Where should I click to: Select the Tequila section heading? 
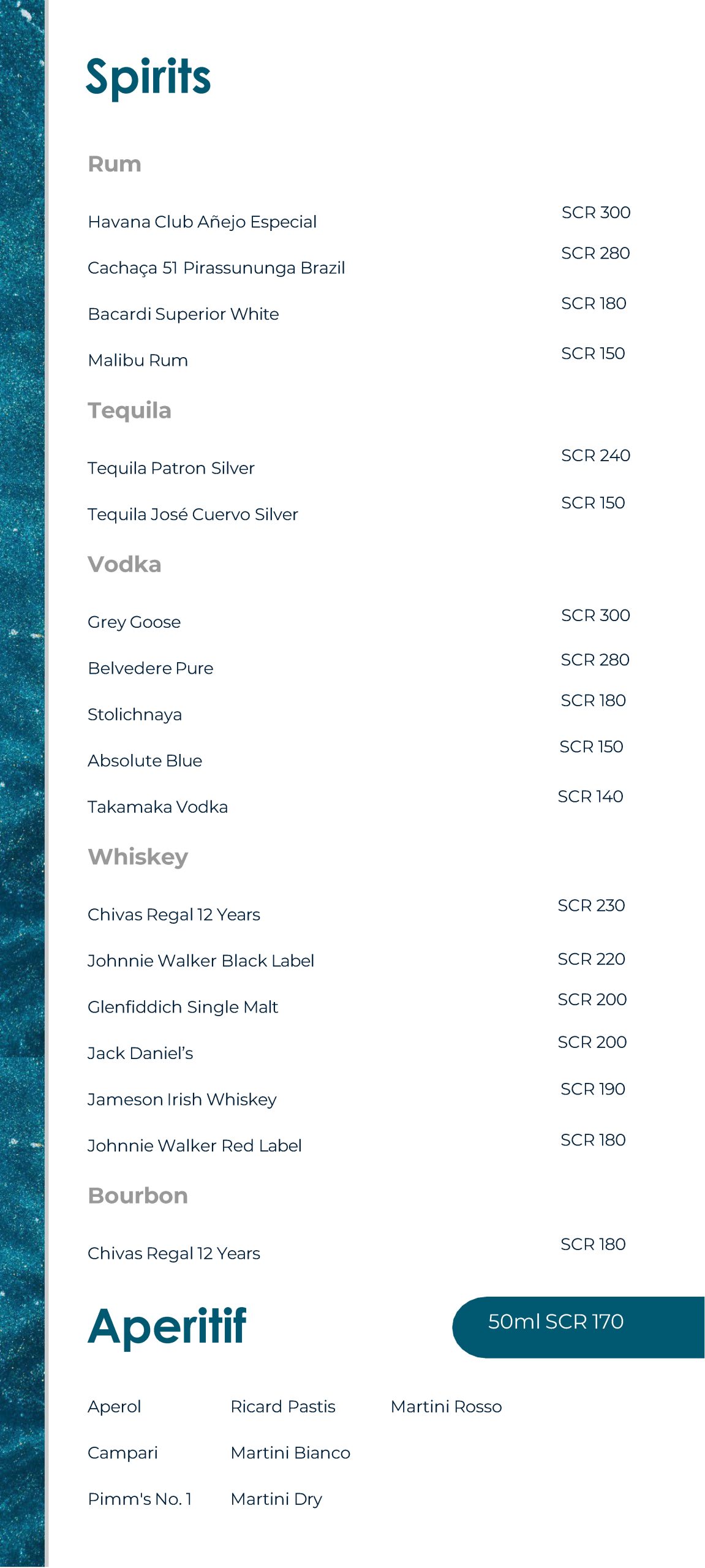(129, 410)
